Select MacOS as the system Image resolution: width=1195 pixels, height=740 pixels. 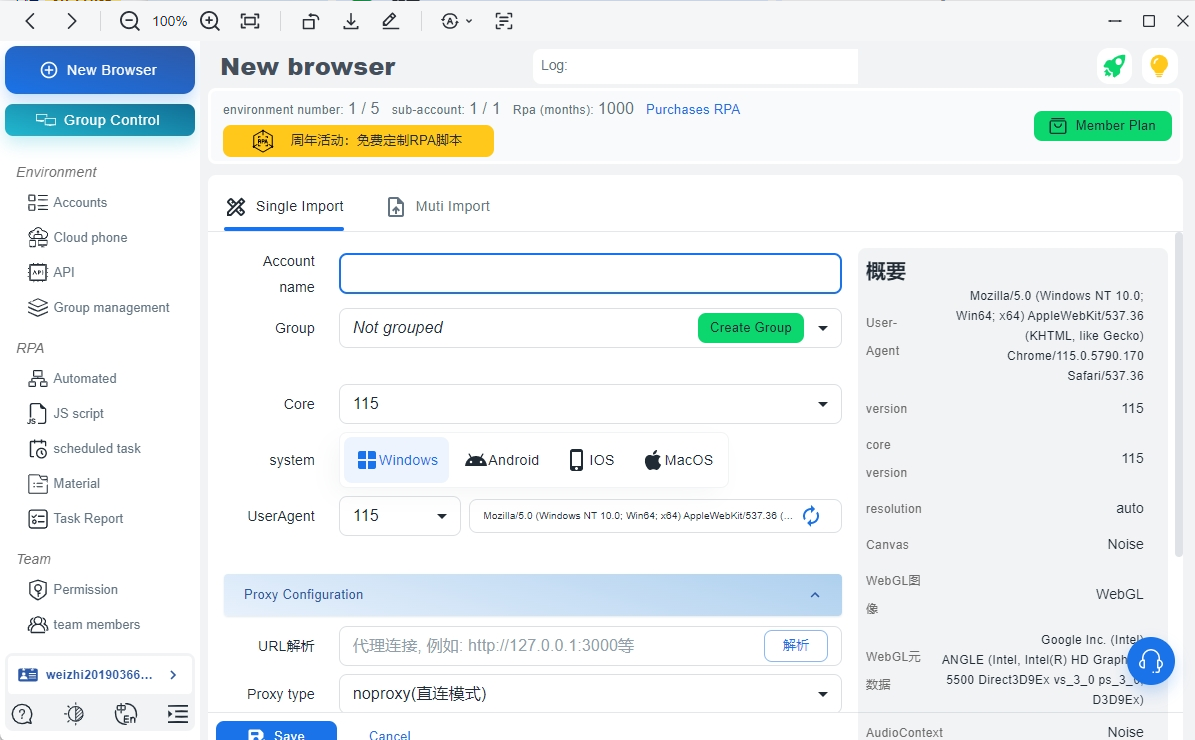pos(679,460)
